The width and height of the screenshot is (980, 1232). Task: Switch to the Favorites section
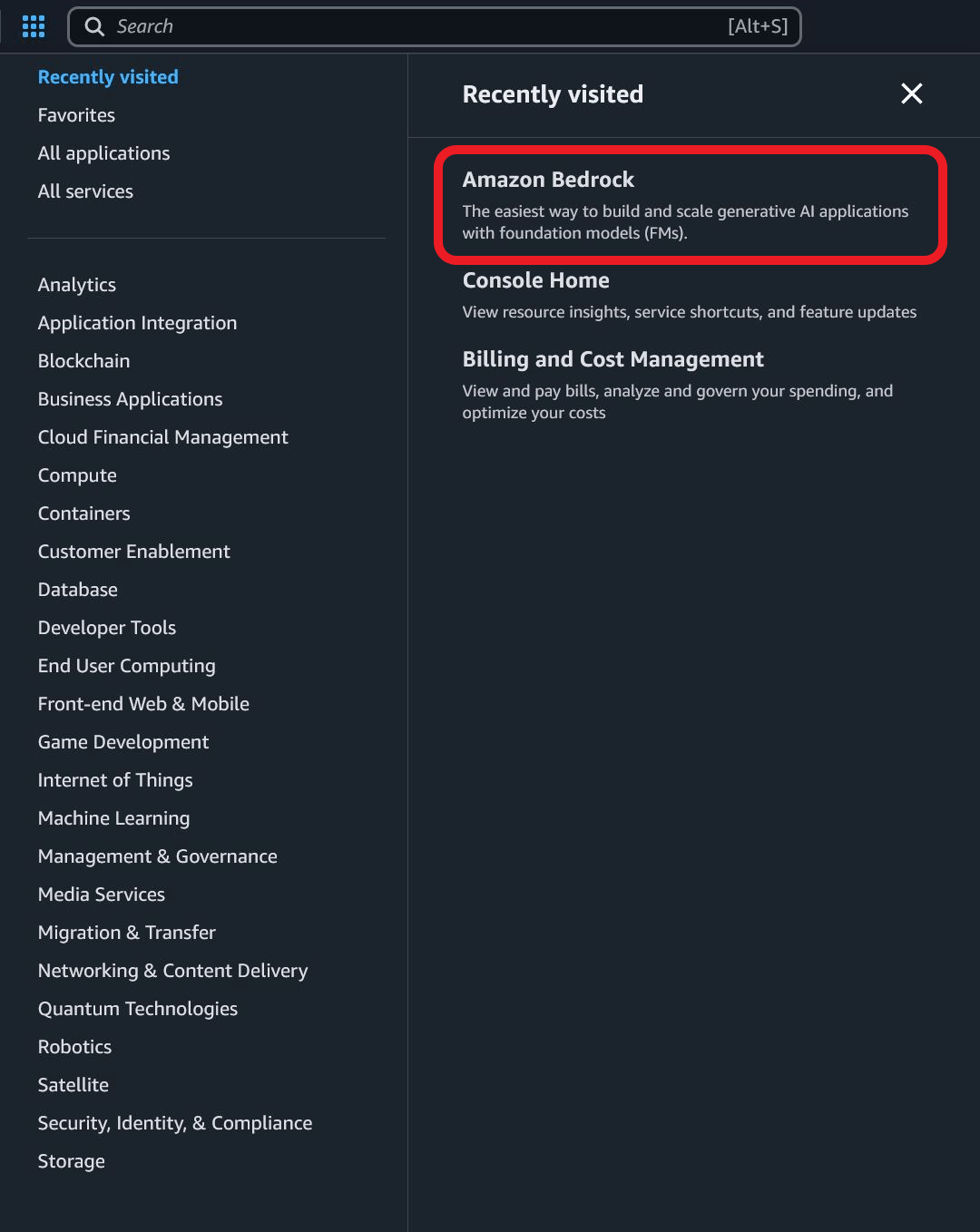[x=76, y=115]
